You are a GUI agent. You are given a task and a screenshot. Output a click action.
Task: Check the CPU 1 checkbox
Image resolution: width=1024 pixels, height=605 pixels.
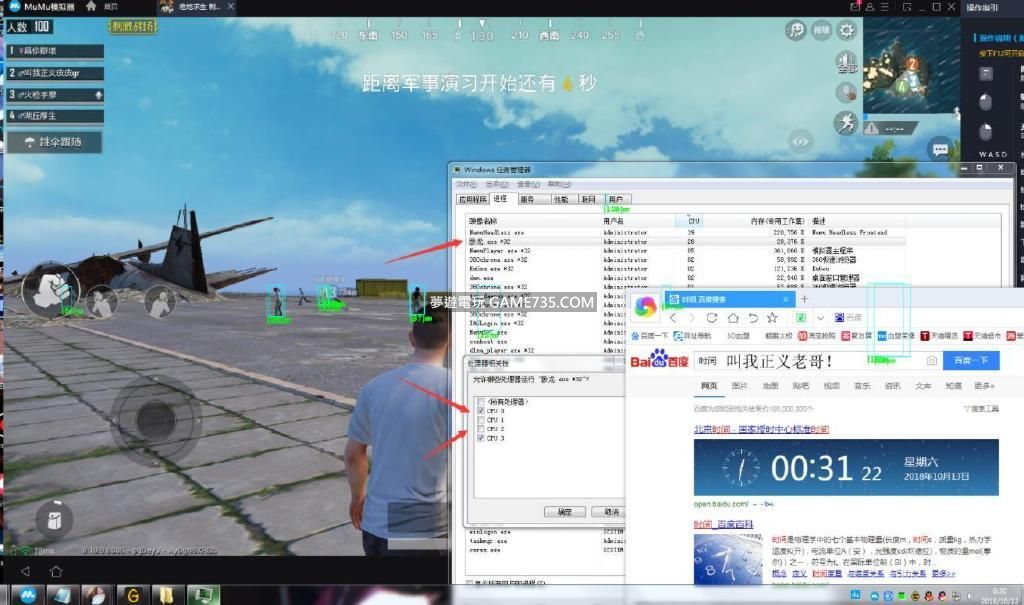482,420
